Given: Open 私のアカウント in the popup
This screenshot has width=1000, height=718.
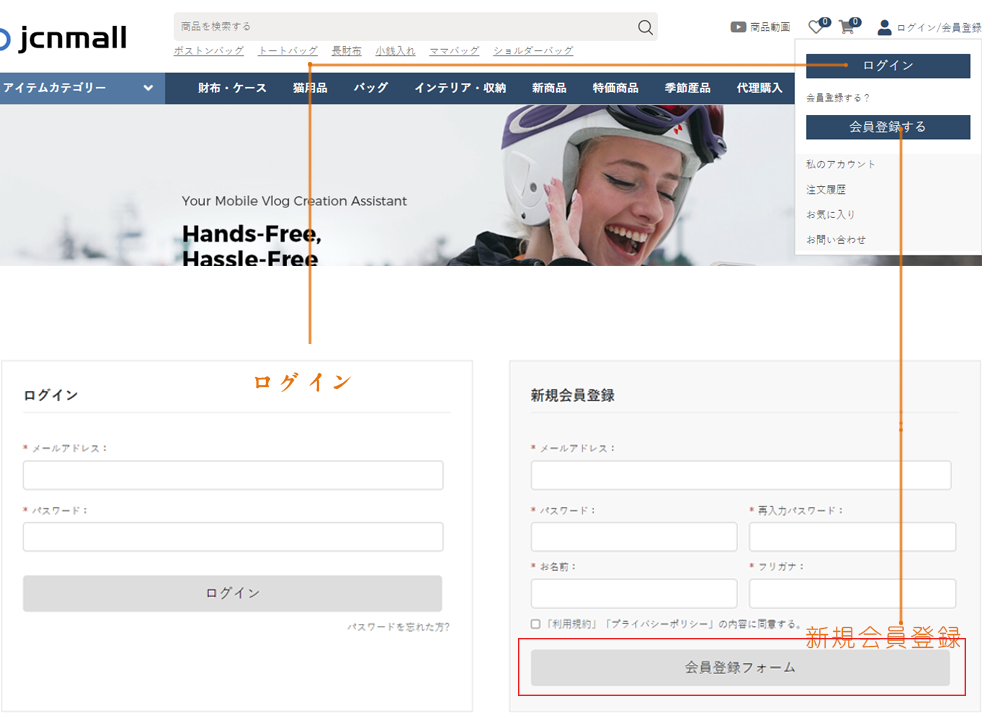Looking at the screenshot, I should pos(841,164).
